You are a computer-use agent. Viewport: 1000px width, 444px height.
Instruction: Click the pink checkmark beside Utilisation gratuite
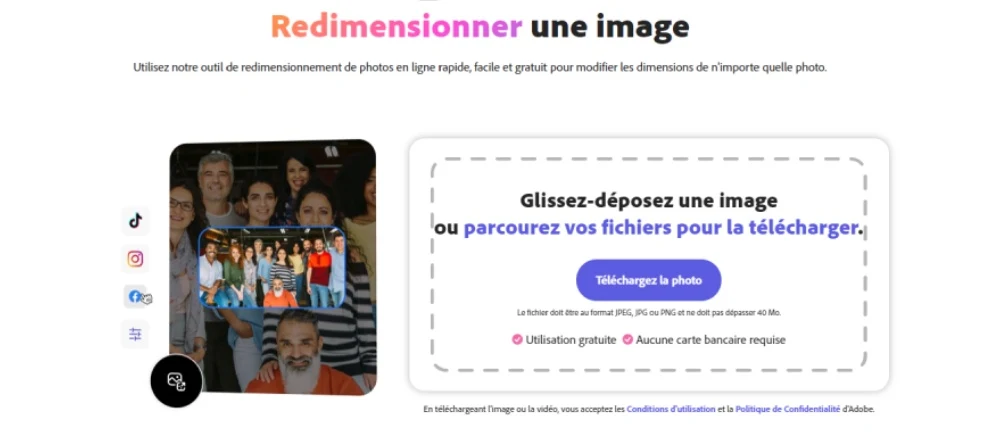click(517, 340)
